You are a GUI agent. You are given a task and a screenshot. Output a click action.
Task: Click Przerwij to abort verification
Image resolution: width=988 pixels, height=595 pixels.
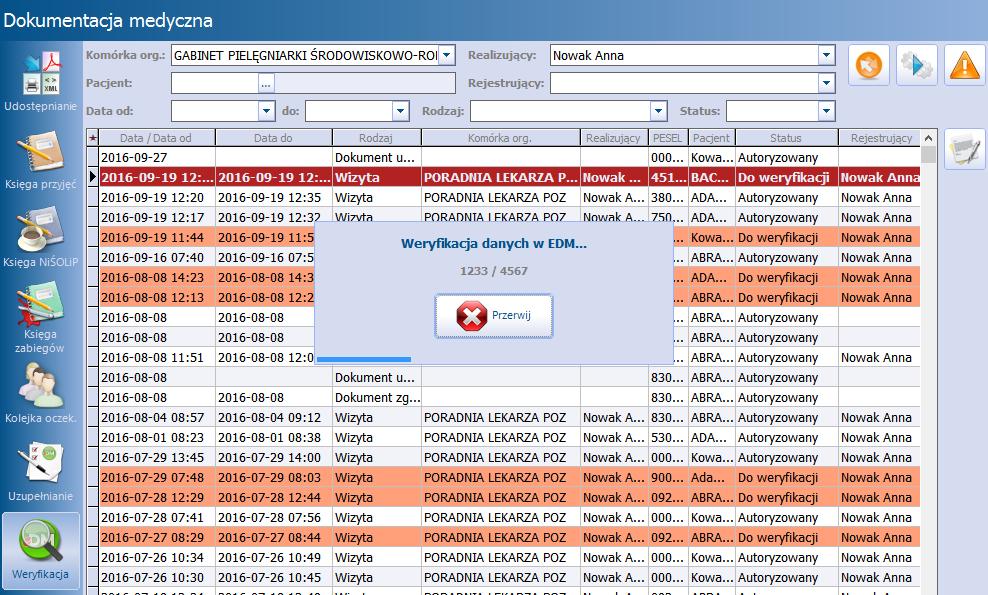(x=493, y=316)
